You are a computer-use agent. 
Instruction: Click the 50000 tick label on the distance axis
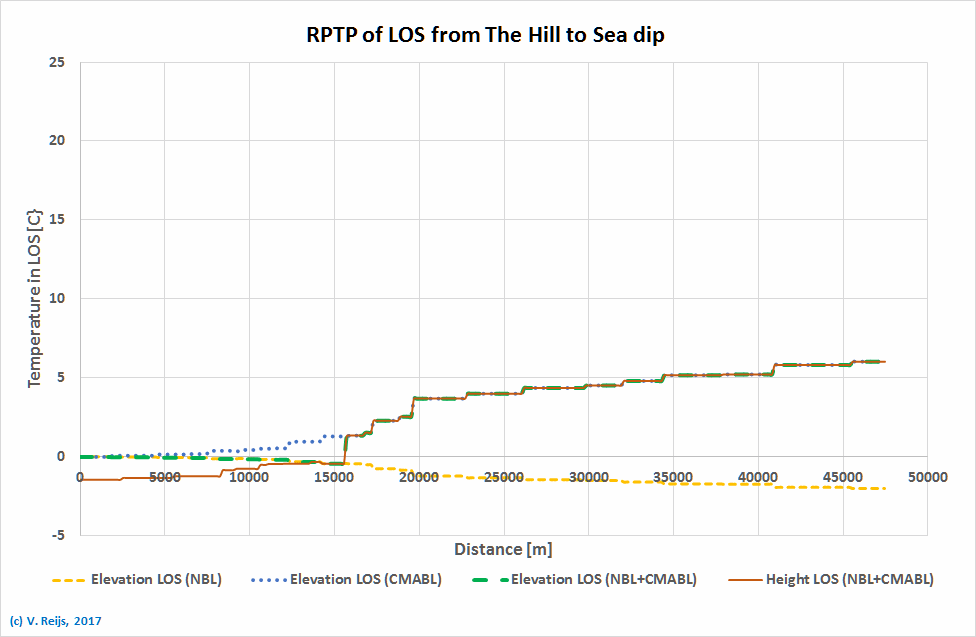(x=927, y=477)
